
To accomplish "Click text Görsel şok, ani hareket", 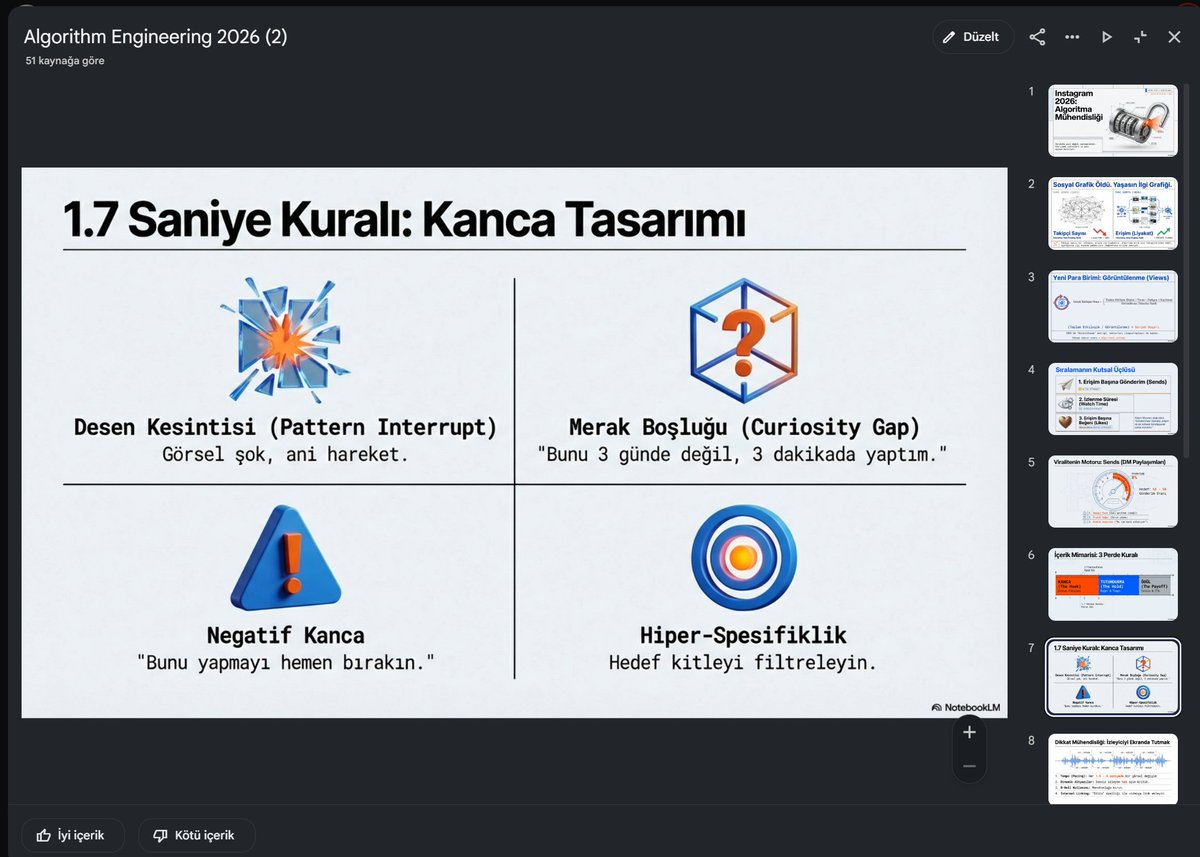I will click(286, 454).
